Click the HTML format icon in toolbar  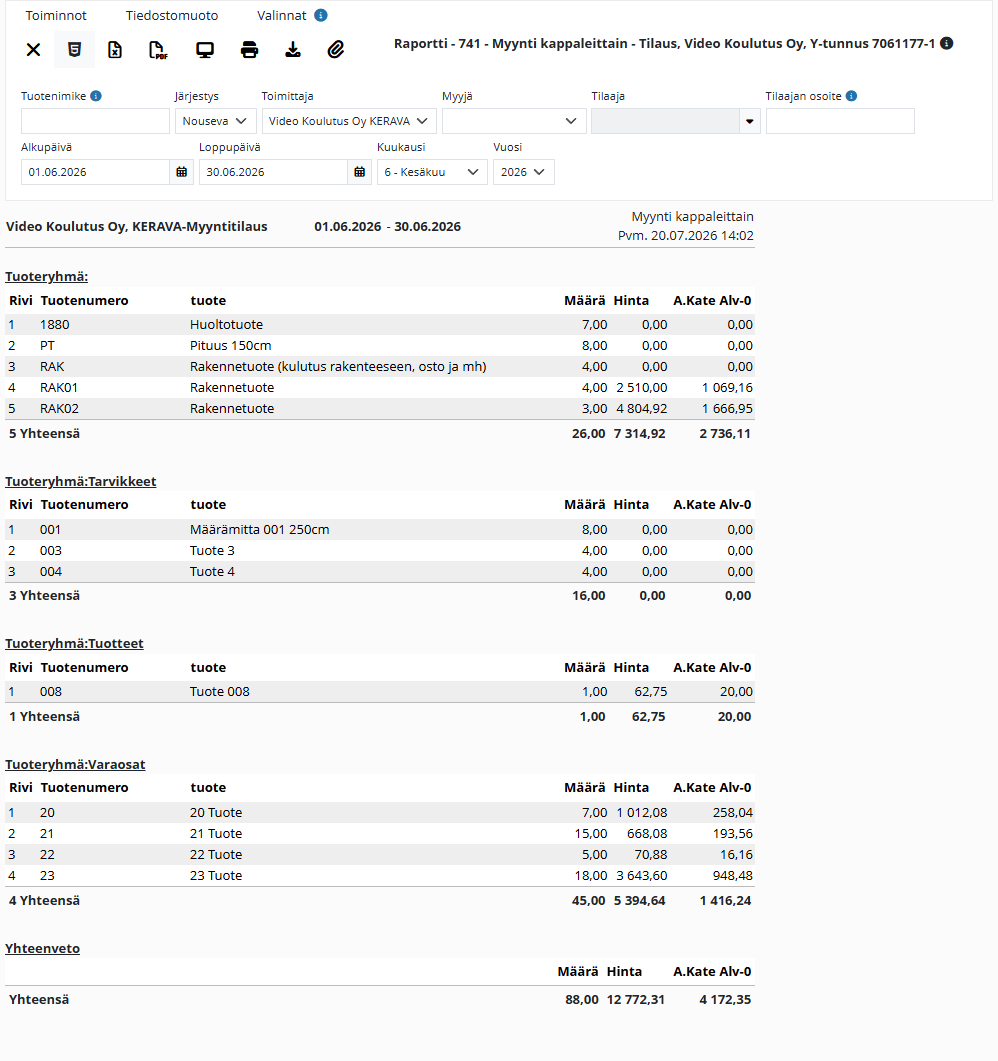[x=74, y=49]
